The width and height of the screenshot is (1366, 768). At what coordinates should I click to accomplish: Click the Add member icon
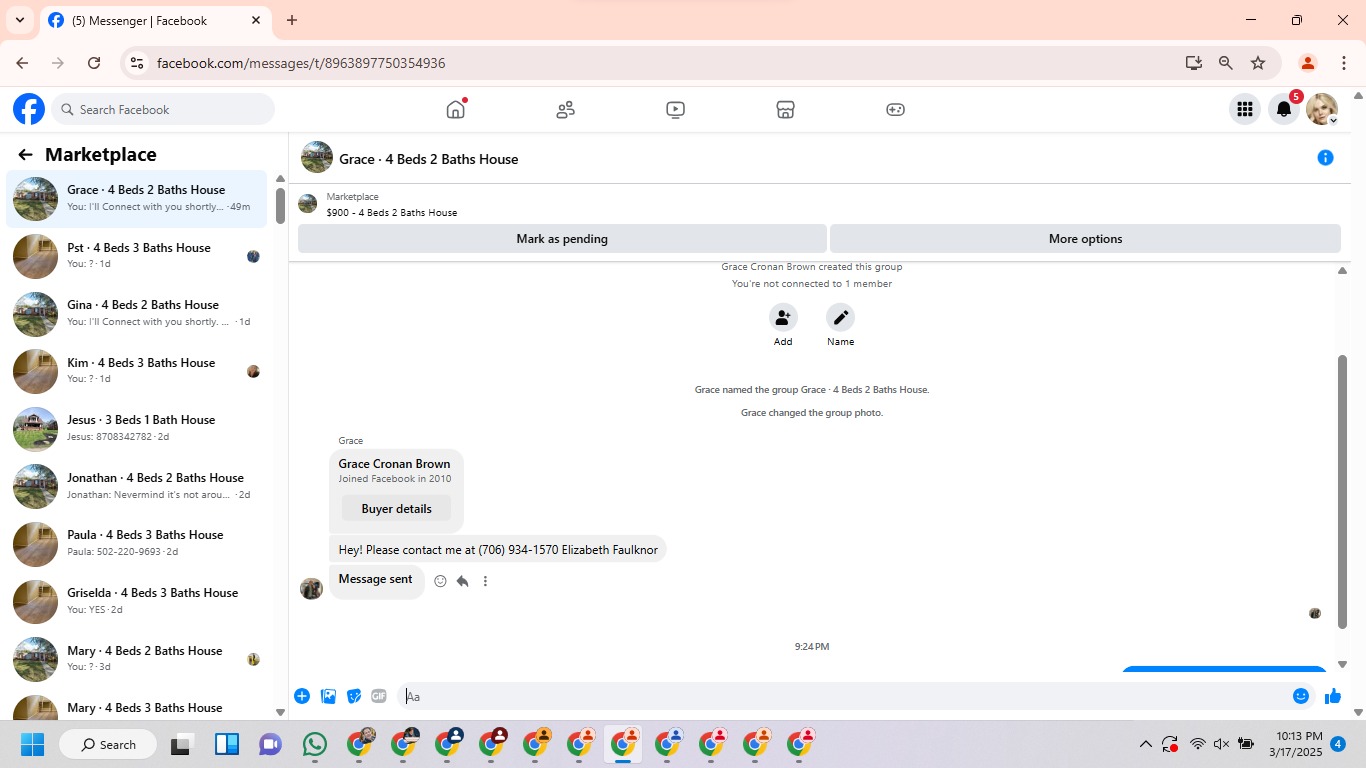click(x=783, y=318)
